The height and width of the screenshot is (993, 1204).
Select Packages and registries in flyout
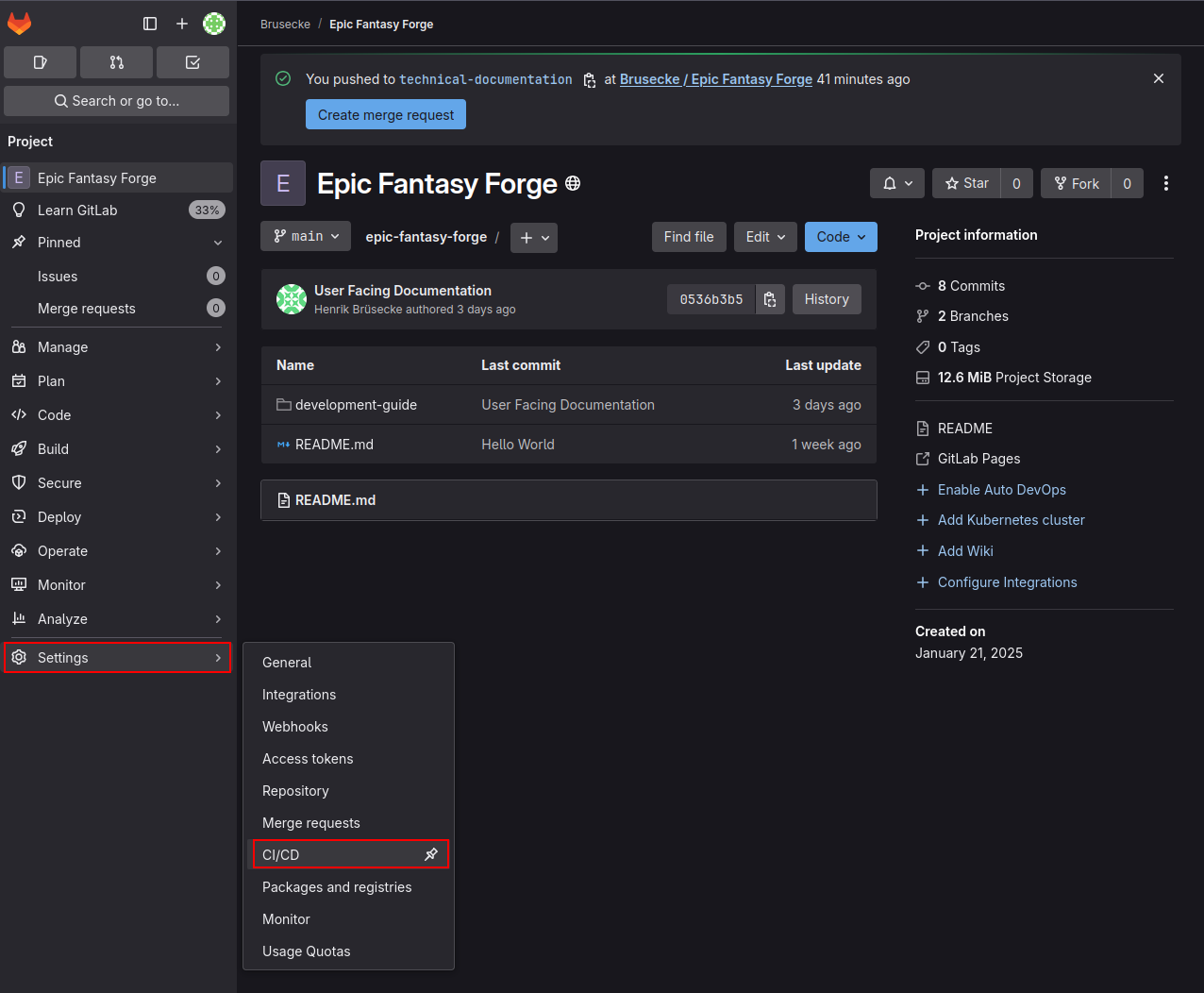pyautogui.click(x=348, y=887)
